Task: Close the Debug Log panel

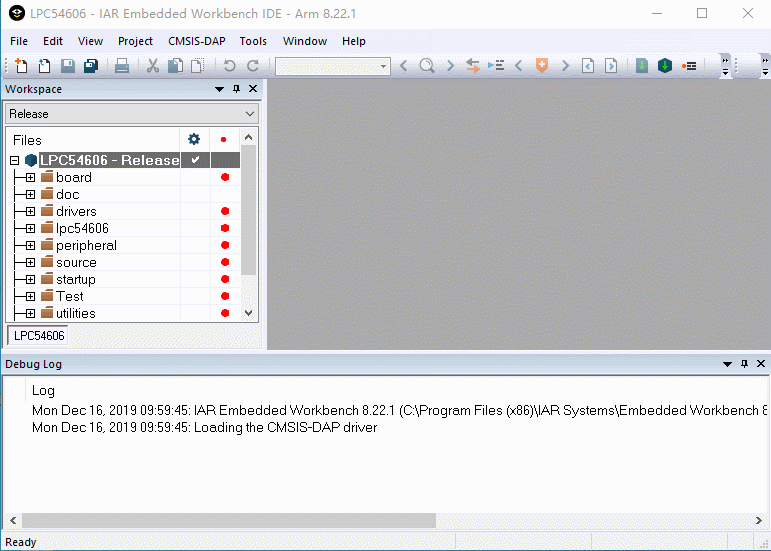Action: tap(761, 364)
